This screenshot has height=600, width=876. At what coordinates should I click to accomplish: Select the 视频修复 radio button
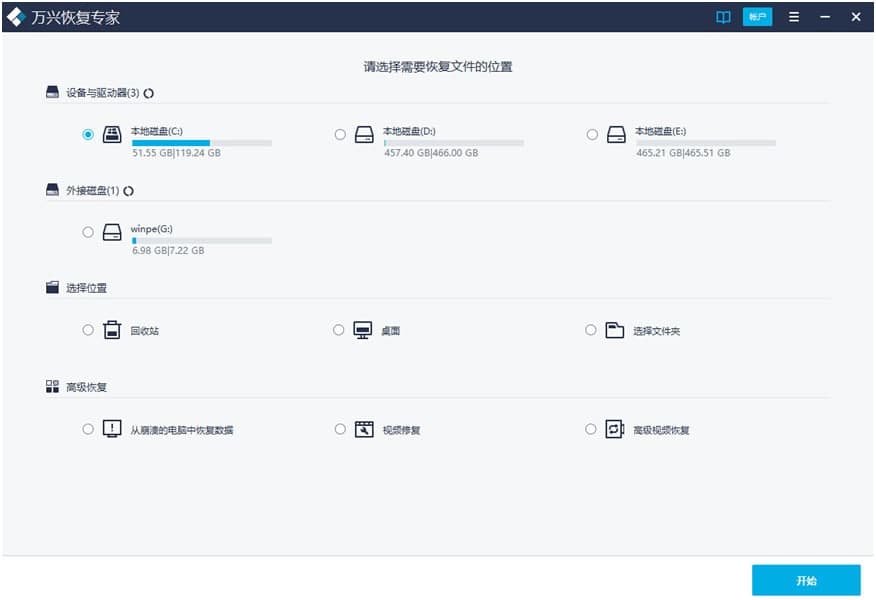[340, 429]
